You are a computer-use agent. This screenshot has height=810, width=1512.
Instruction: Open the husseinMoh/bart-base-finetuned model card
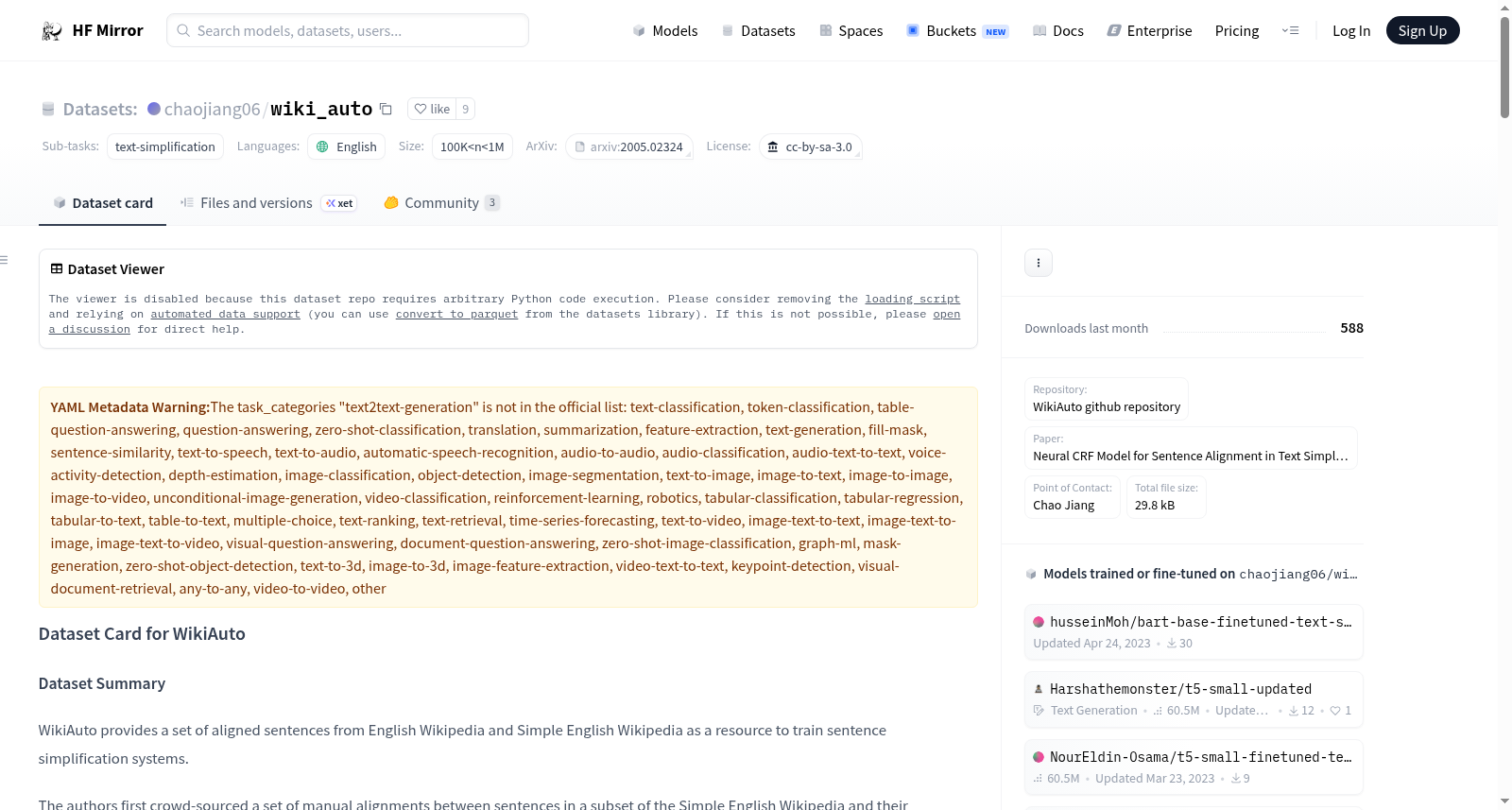coord(1194,631)
